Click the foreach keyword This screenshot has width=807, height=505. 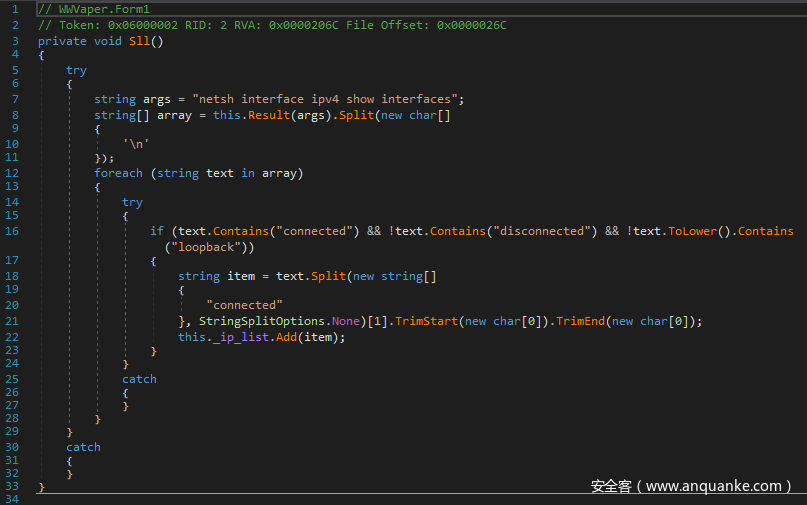119,173
